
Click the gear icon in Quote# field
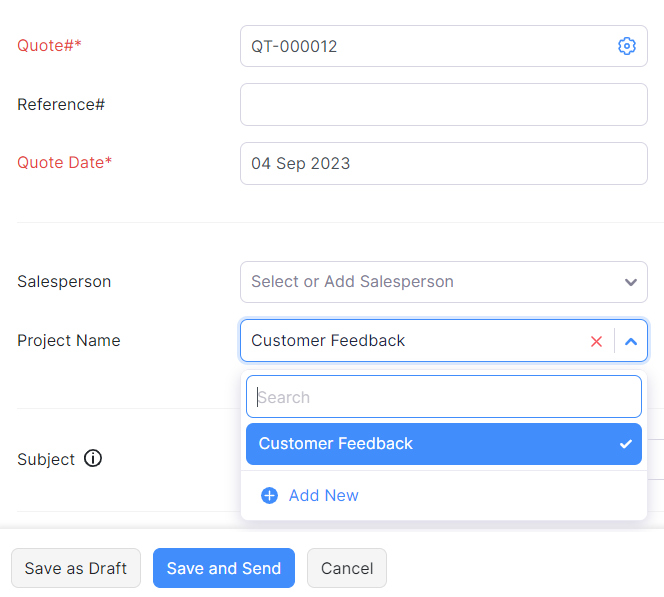click(x=627, y=46)
